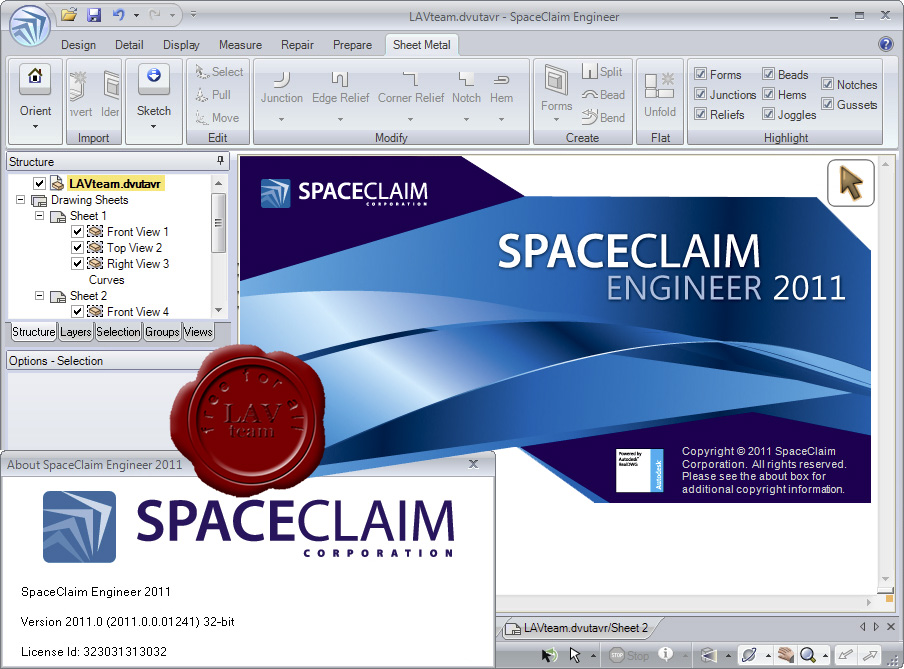
Task: Toggle the Beads highlight checkbox
Action: pyautogui.click(x=769, y=74)
